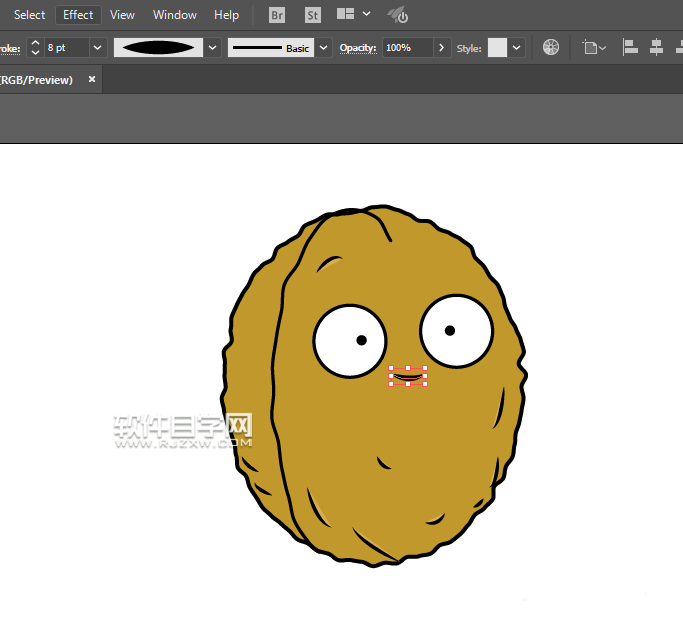
Task: Expand variable width profile dropdown
Action: click(x=213, y=47)
